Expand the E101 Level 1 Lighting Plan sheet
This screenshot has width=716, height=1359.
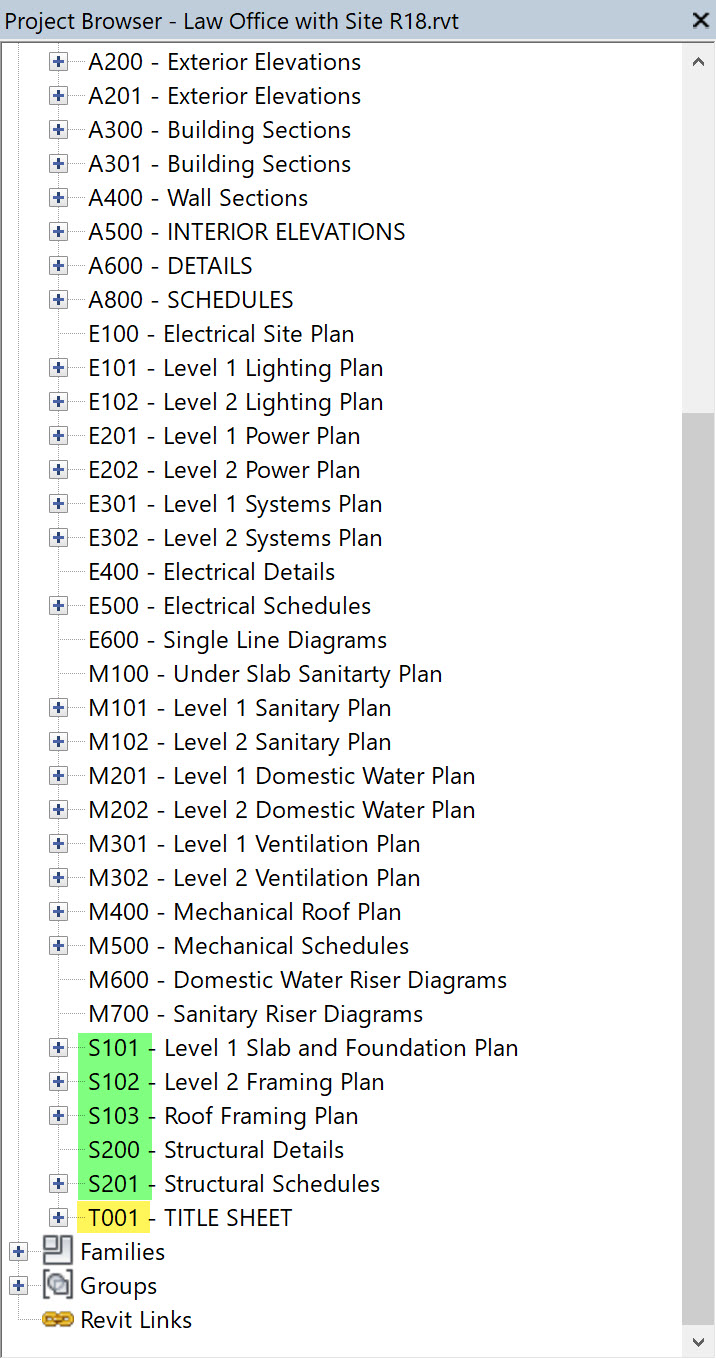click(58, 368)
